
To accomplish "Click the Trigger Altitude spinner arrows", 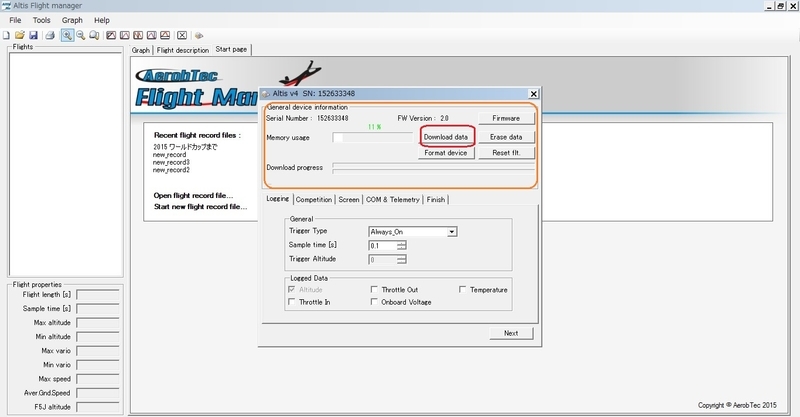I will [402, 260].
